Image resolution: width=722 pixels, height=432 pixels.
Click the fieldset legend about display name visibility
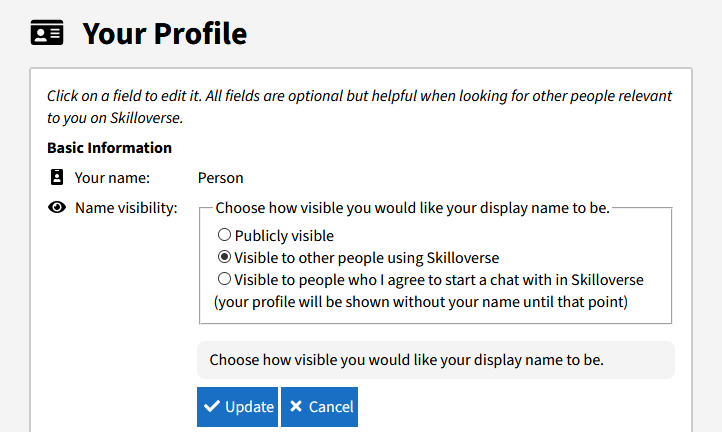click(x=413, y=208)
